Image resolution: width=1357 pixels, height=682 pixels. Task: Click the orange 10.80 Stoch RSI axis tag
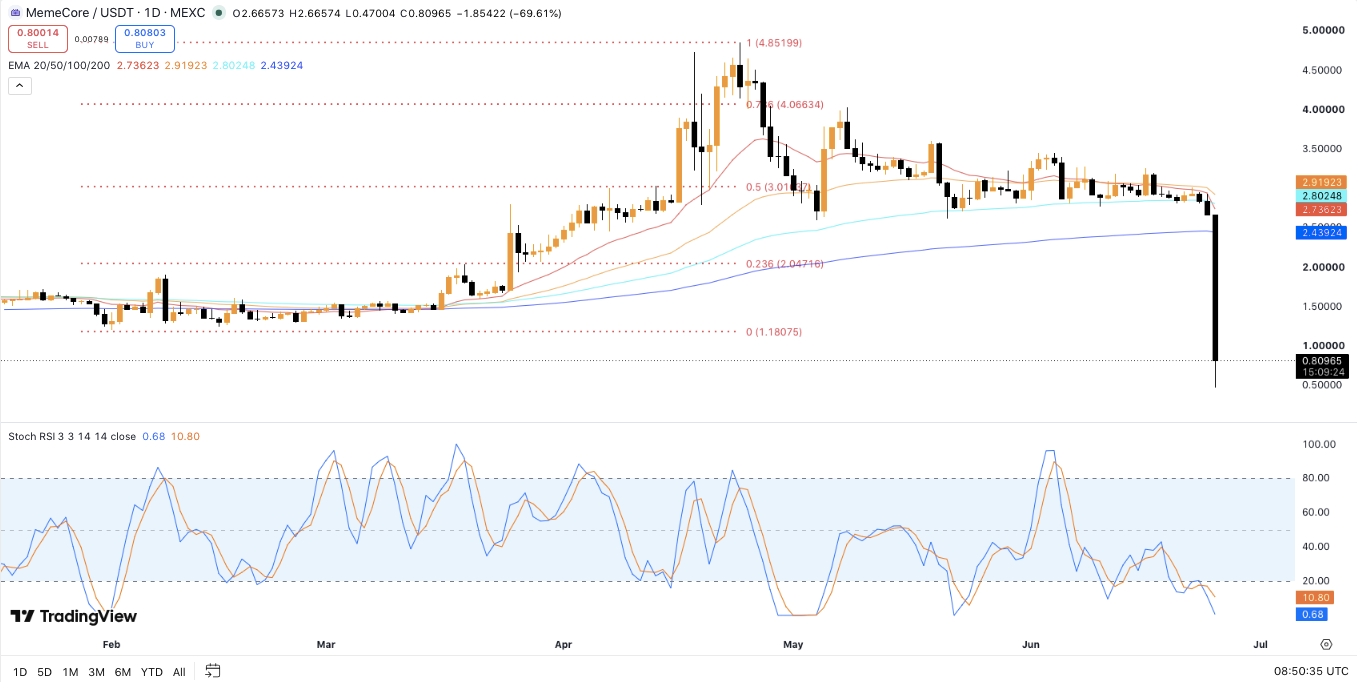coord(1315,597)
